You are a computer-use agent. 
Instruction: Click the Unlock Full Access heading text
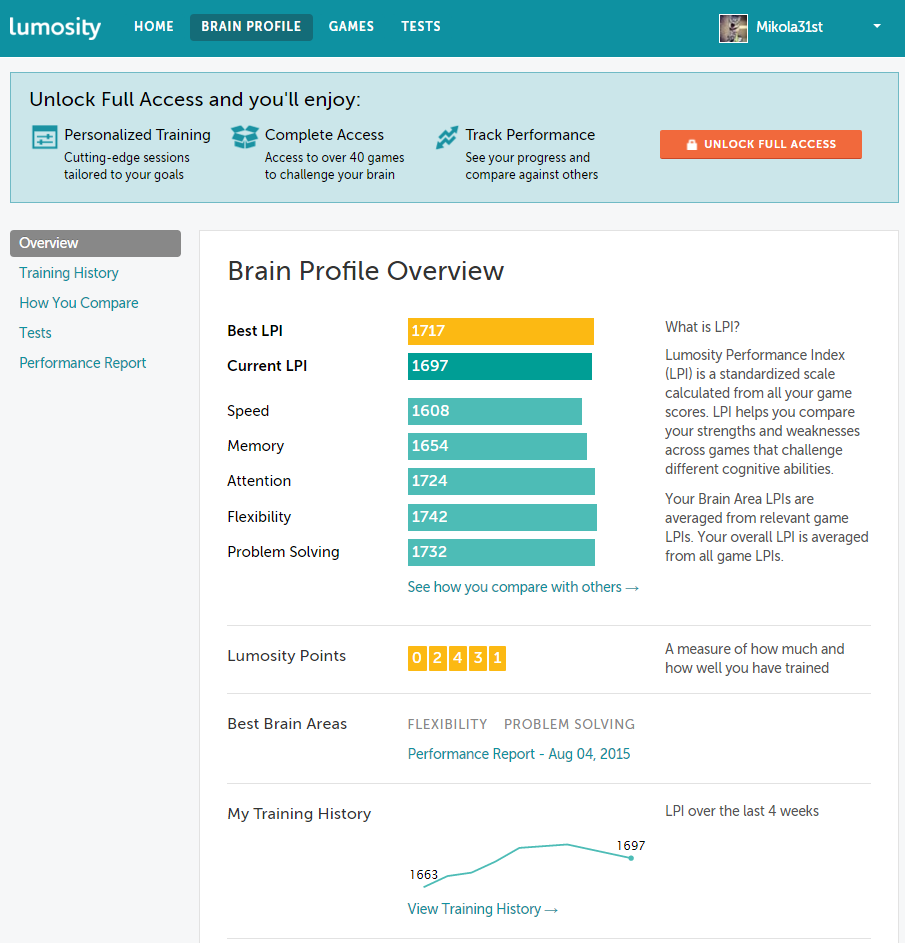195,100
